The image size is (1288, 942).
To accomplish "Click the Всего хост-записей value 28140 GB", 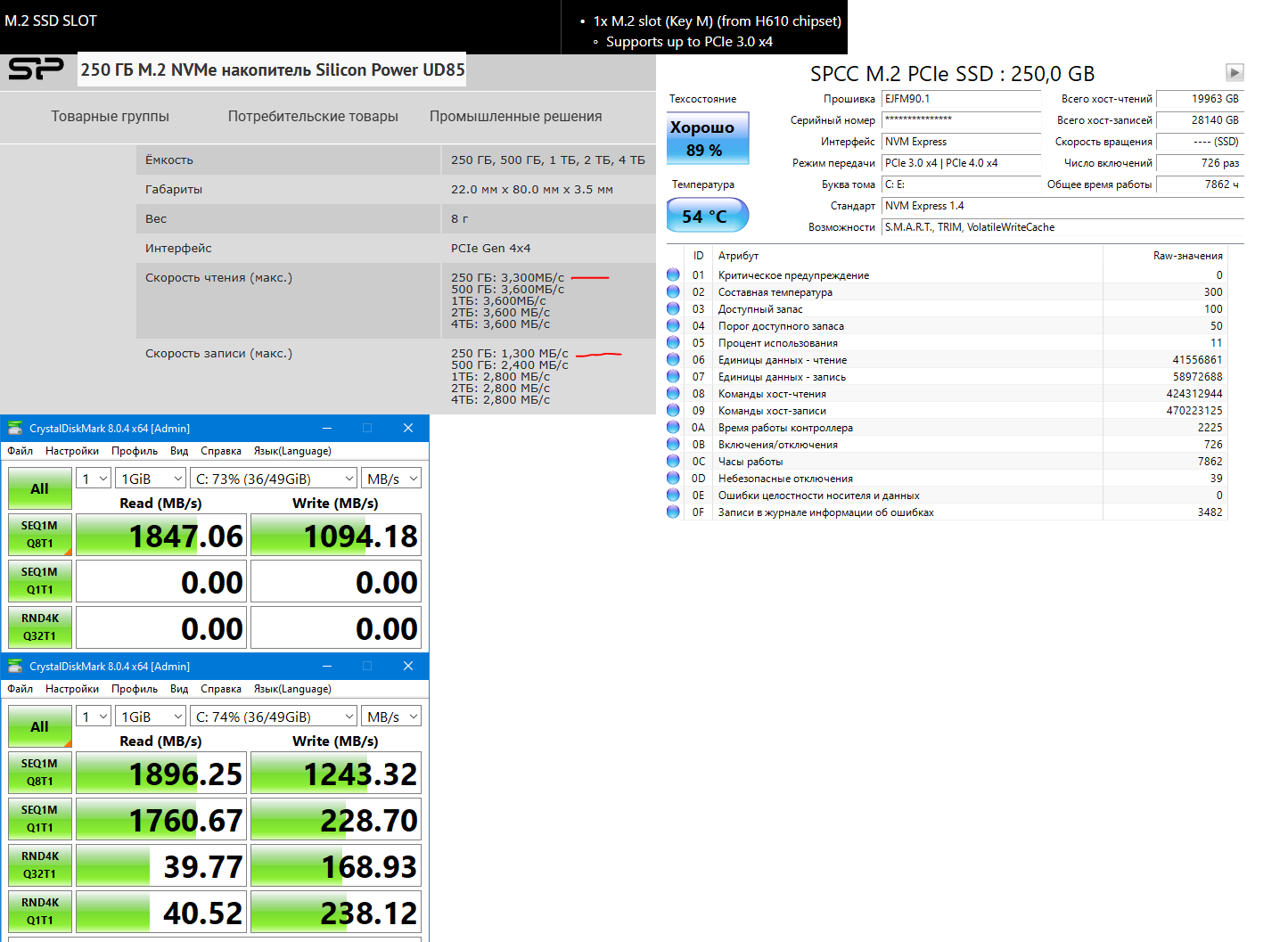I will point(1202,120).
